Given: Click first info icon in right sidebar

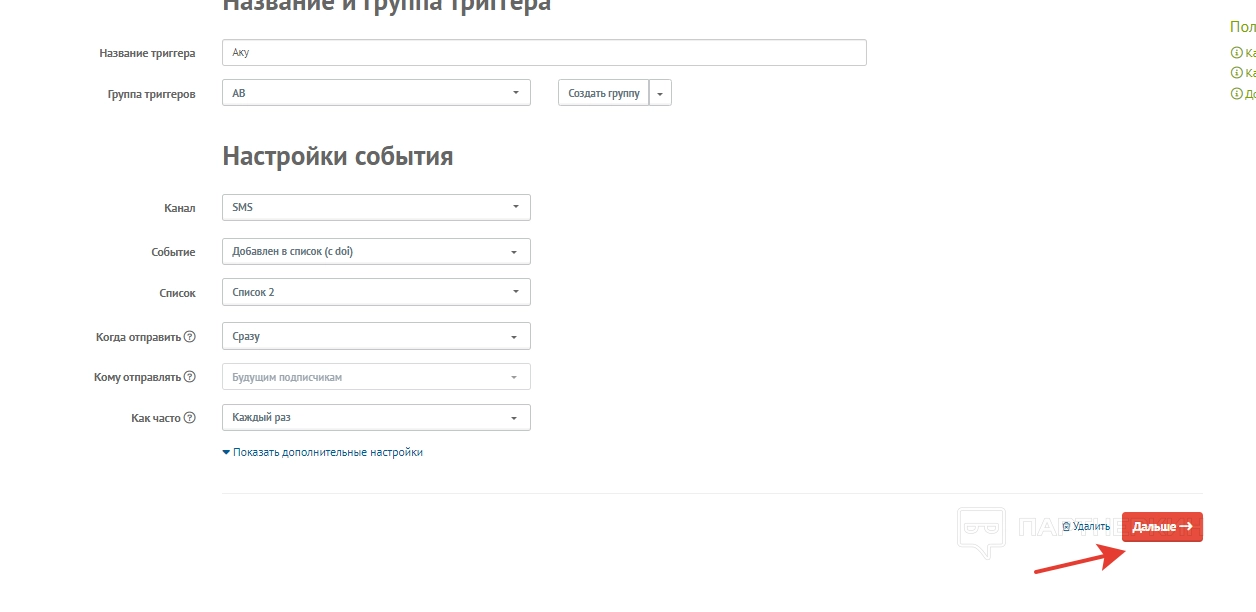Looking at the screenshot, I should pos(1235,53).
